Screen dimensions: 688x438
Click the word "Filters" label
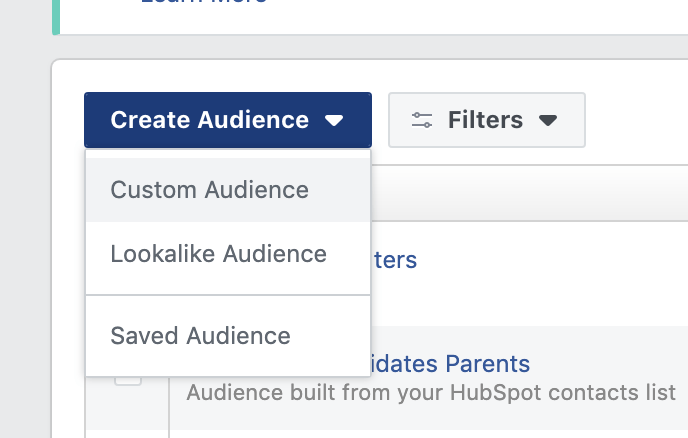coord(485,120)
